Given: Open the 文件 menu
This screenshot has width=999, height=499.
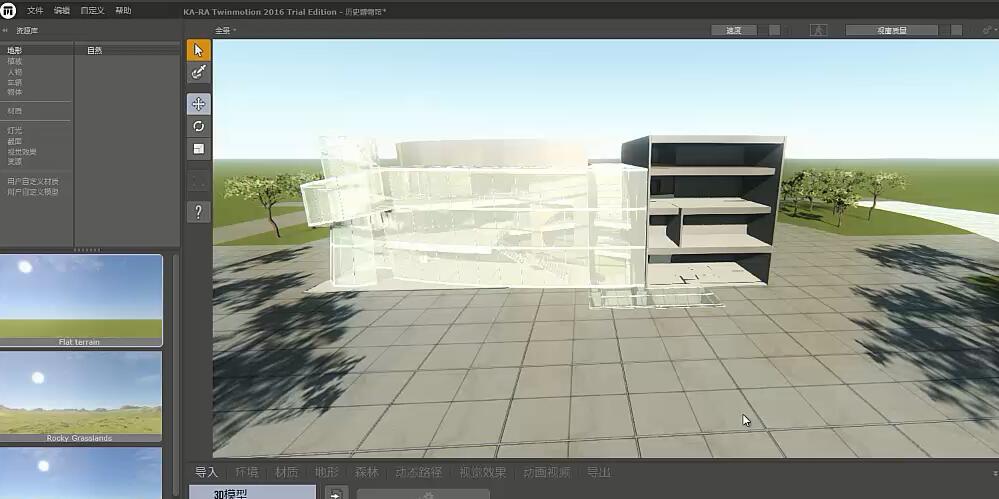Looking at the screenshot, I should (35, 11).
